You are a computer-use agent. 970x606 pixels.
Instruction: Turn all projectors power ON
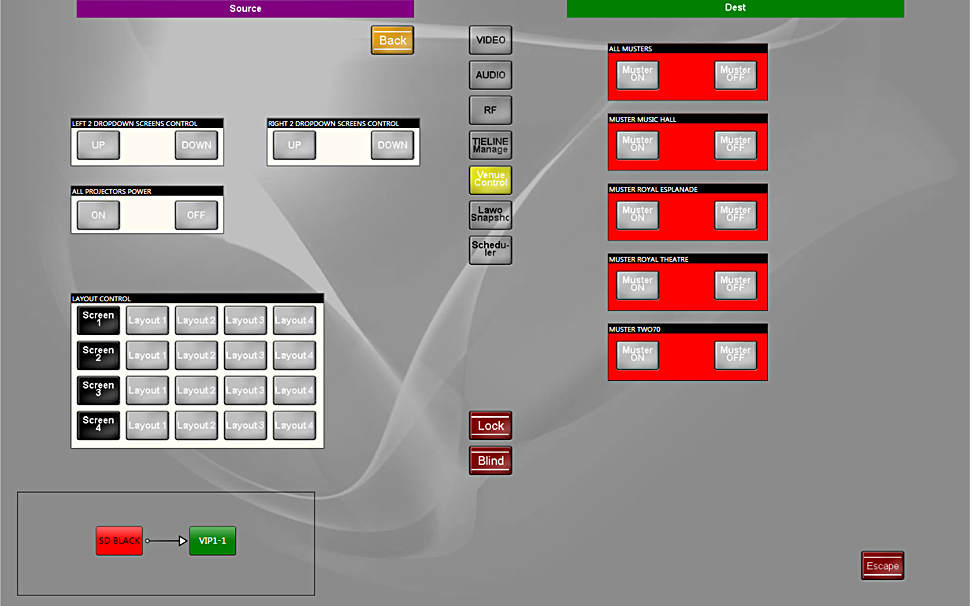[x=98, y=215]
